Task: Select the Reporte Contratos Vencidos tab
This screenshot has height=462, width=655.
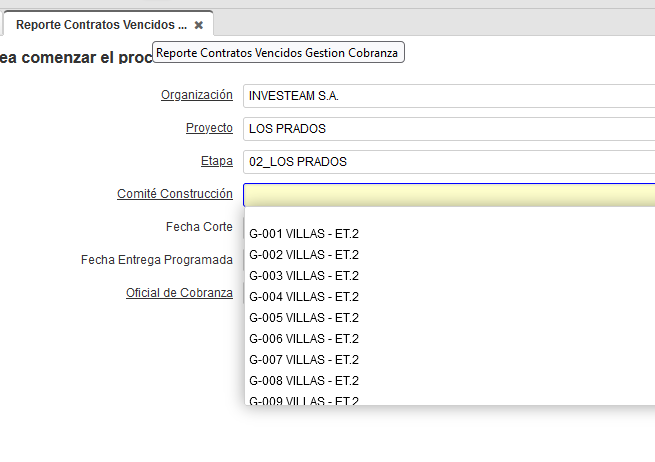Action: pos(100,24)
